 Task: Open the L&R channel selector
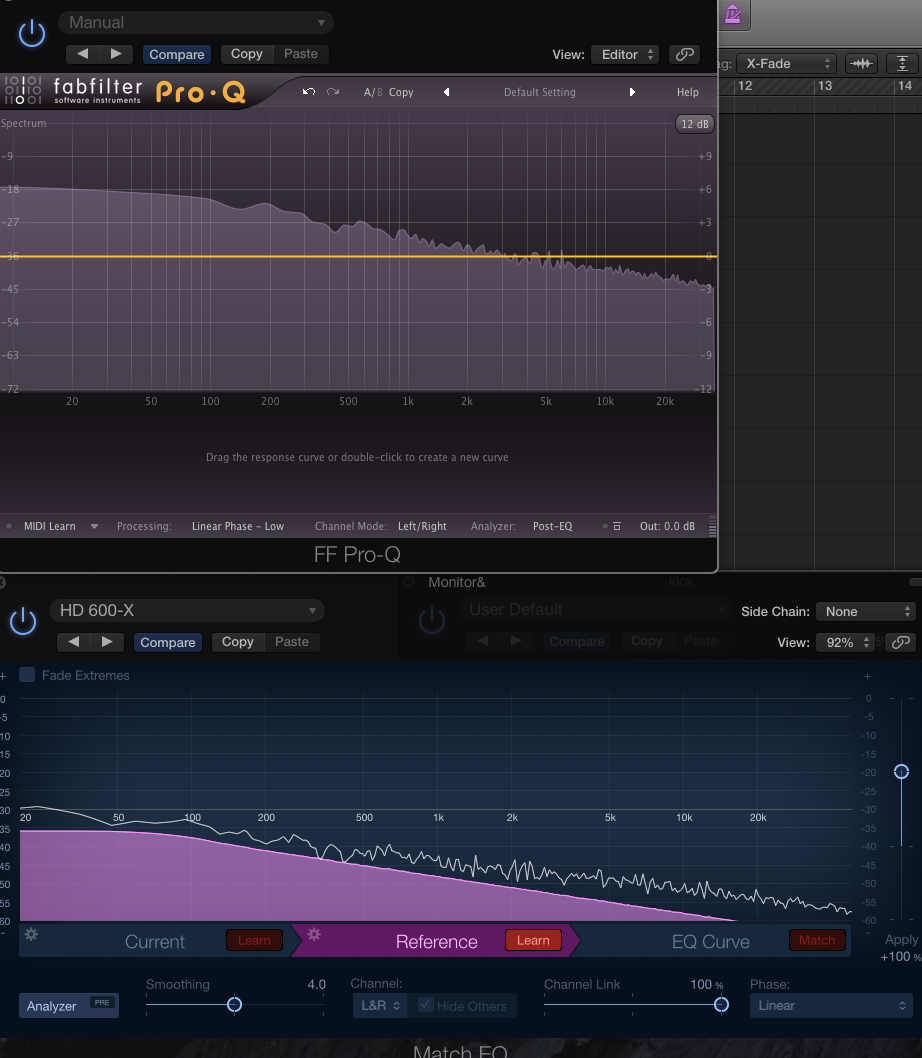tap(380, 1005)
